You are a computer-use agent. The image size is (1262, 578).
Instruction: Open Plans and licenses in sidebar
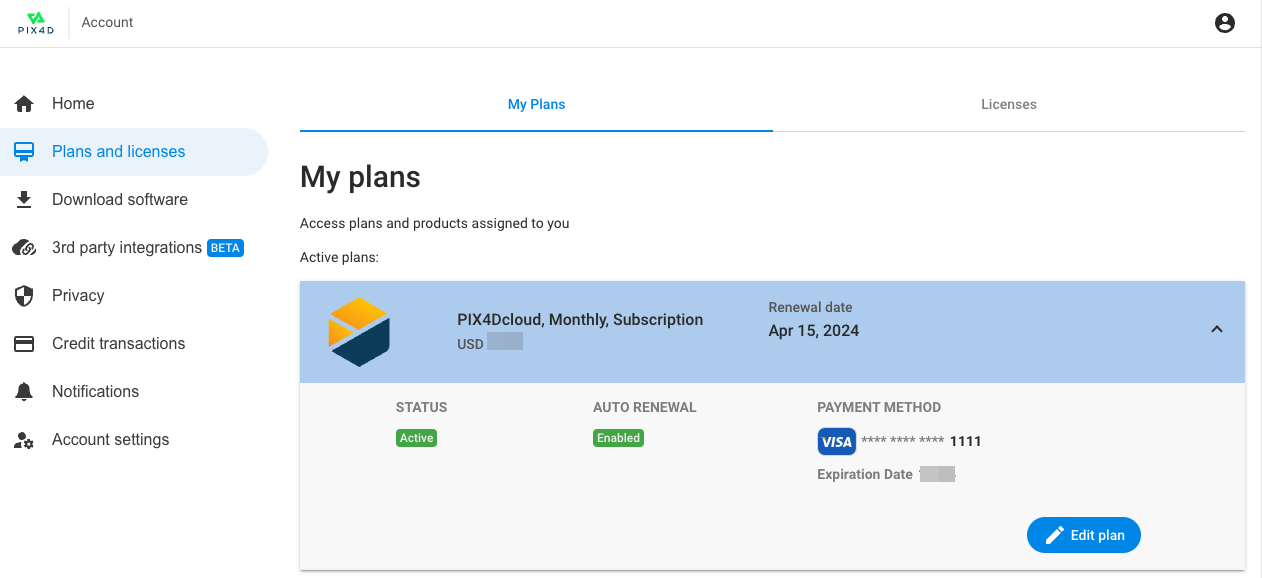(118, 152)
